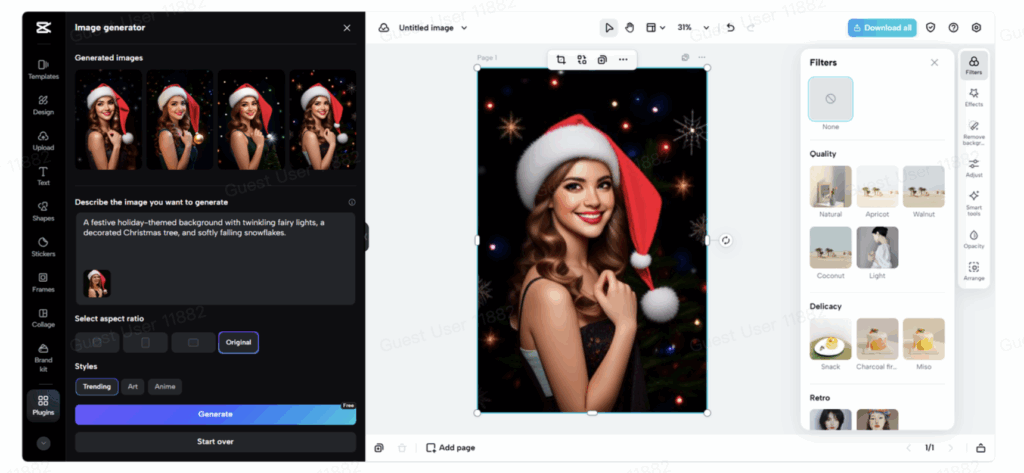Select the Remove background tool
Viewport: 1024px width, 473px height.
973,131
